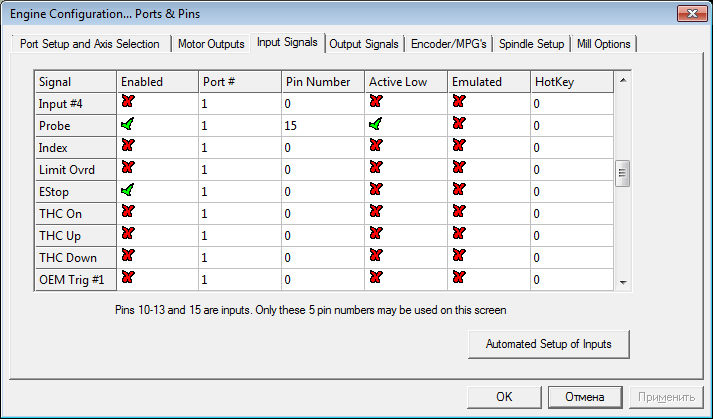Toggle THC Up Enabled state
The image size is (717, 419).
click(127, 234)
